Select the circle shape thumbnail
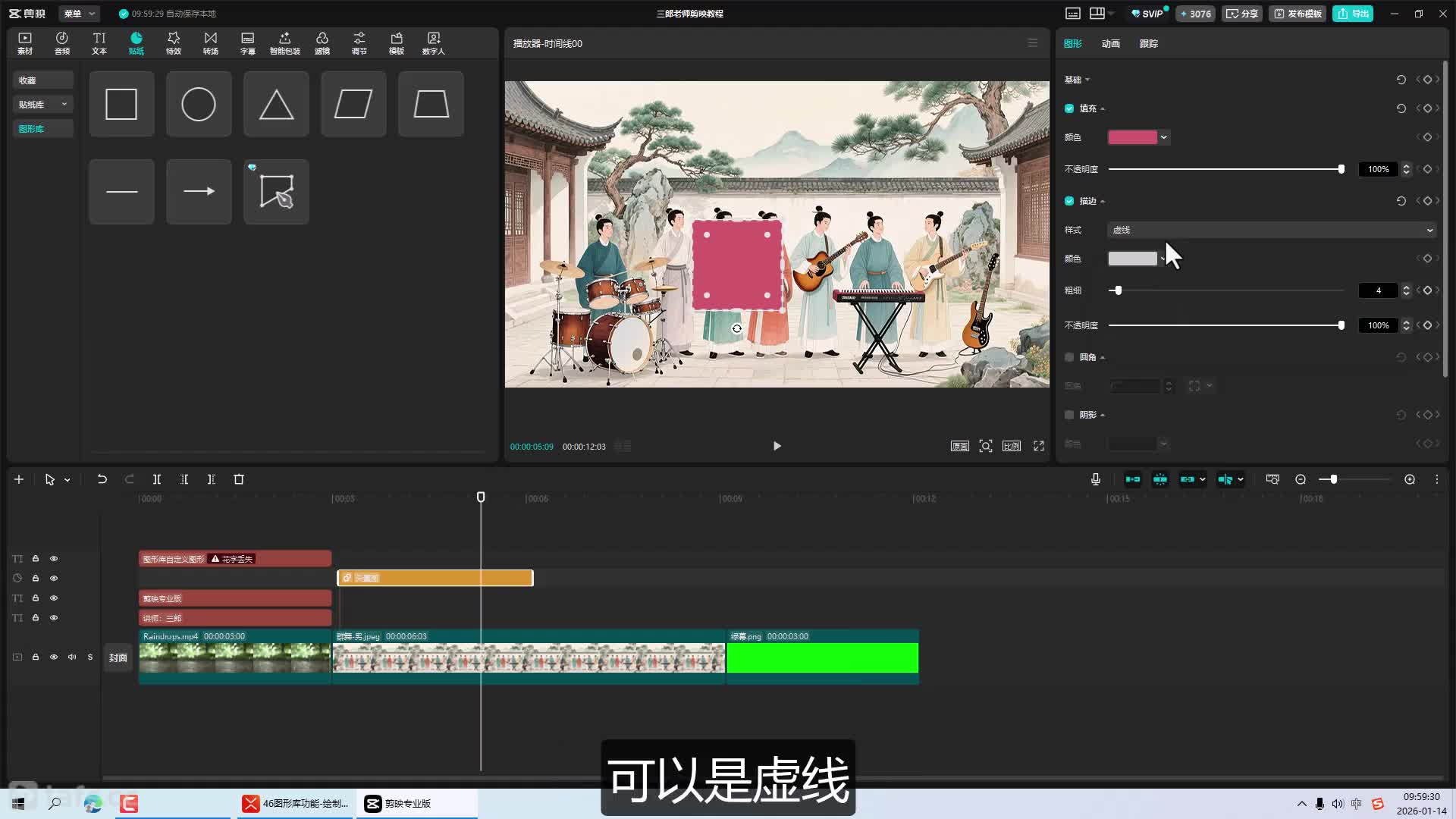The height and width of the screenshot is (819, 1456). coord(199,105)
